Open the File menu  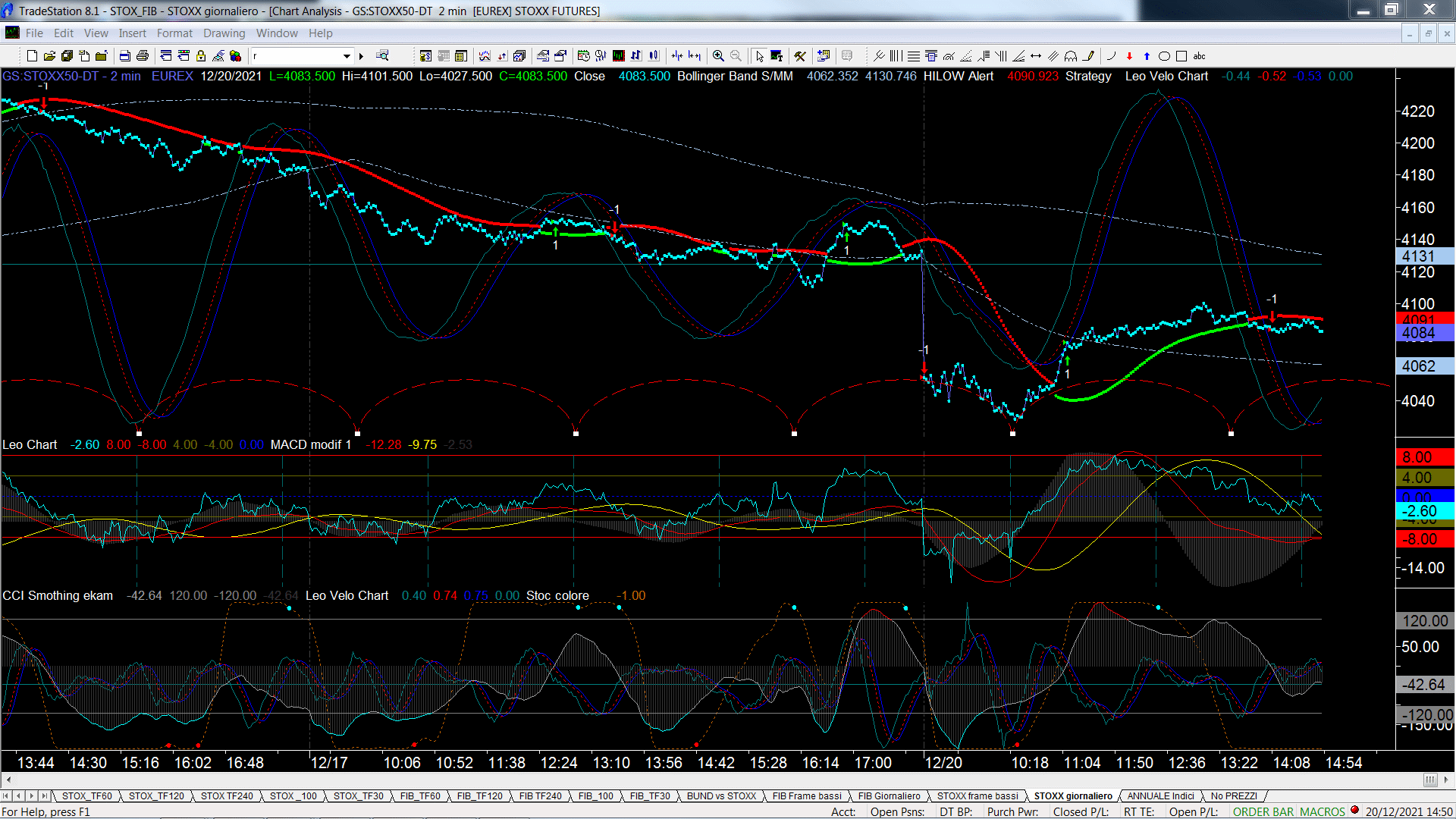coord(34,33)
